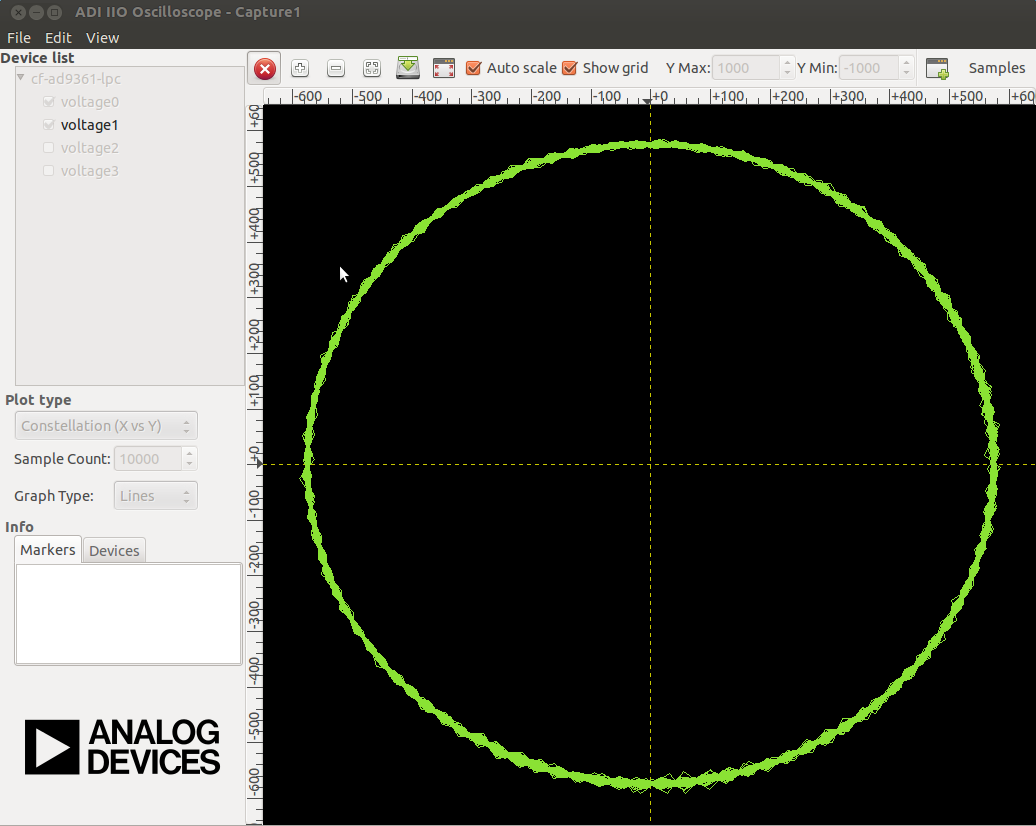Click the Sample Count input field
Screen dimensions: 1036x826
tap(148, 459)
